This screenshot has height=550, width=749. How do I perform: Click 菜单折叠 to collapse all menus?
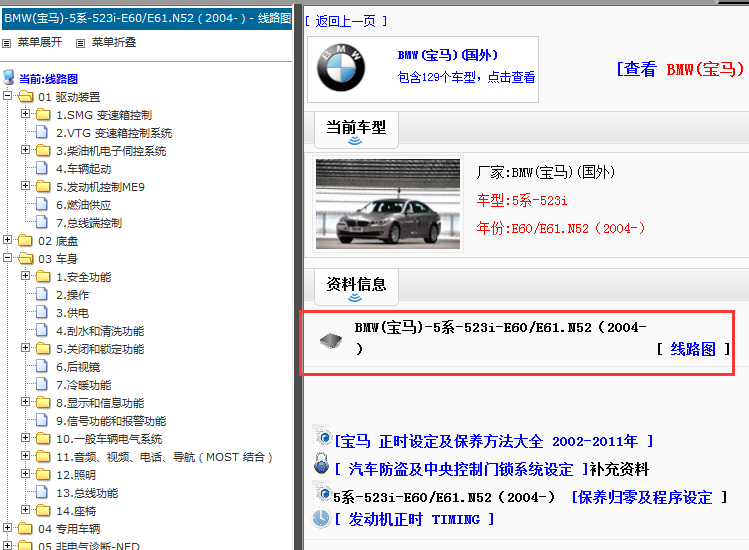(114, 43)
